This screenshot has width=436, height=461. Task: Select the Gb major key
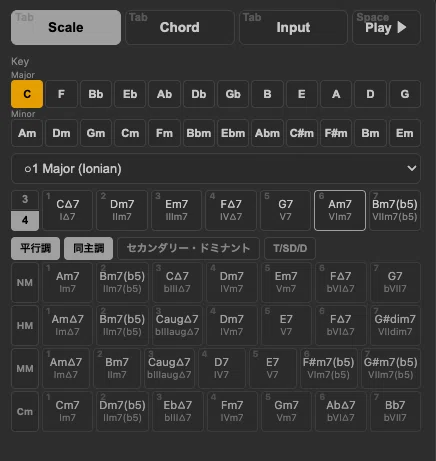[x=233, y=94]
